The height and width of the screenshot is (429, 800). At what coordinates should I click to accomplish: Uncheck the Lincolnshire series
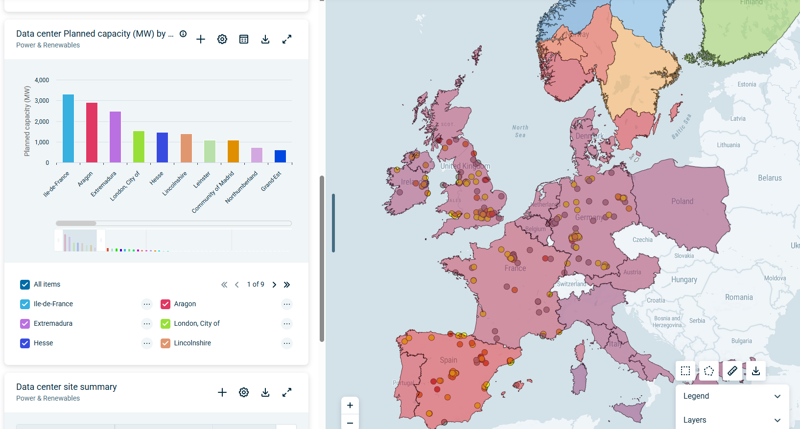[x=165, y=343]
